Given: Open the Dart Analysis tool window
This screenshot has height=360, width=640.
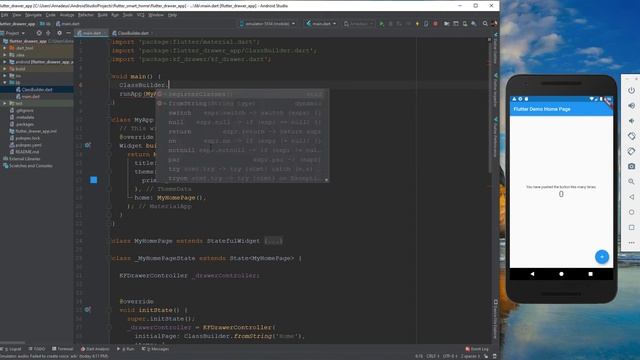Looking at the screenshot, I should (x=95, y=349).
